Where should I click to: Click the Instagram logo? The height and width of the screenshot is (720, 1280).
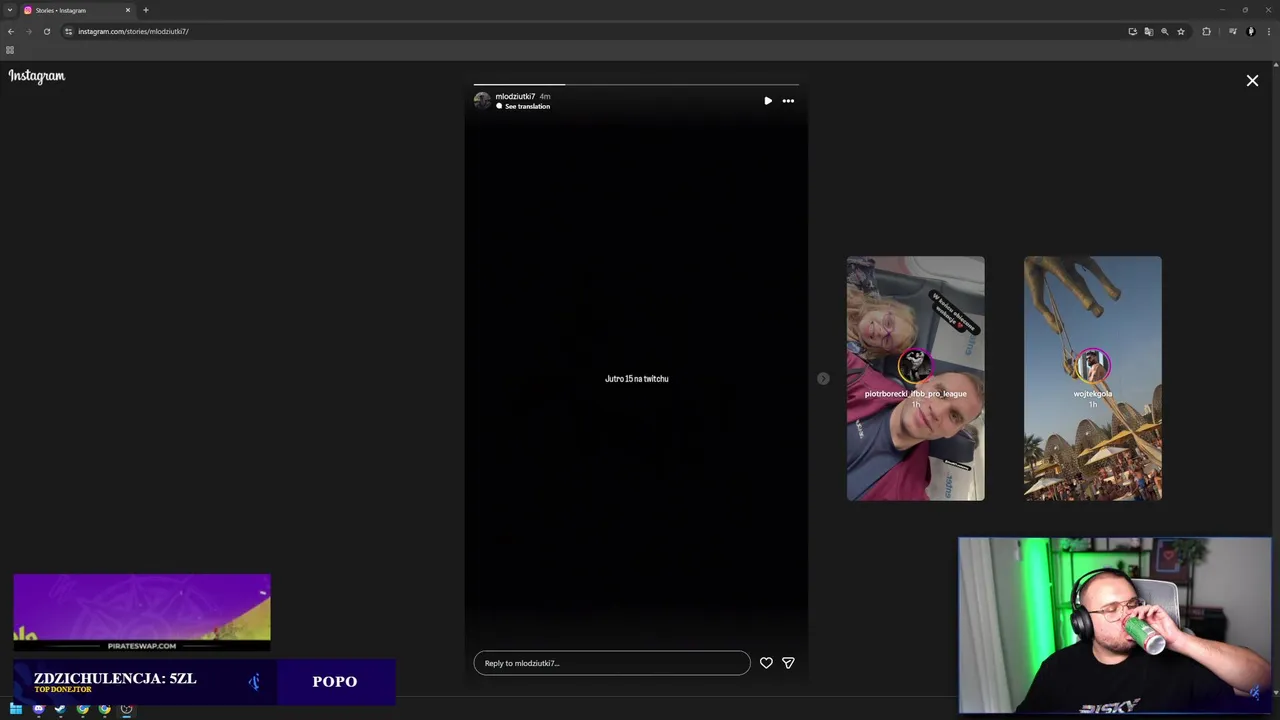[37, 76]
